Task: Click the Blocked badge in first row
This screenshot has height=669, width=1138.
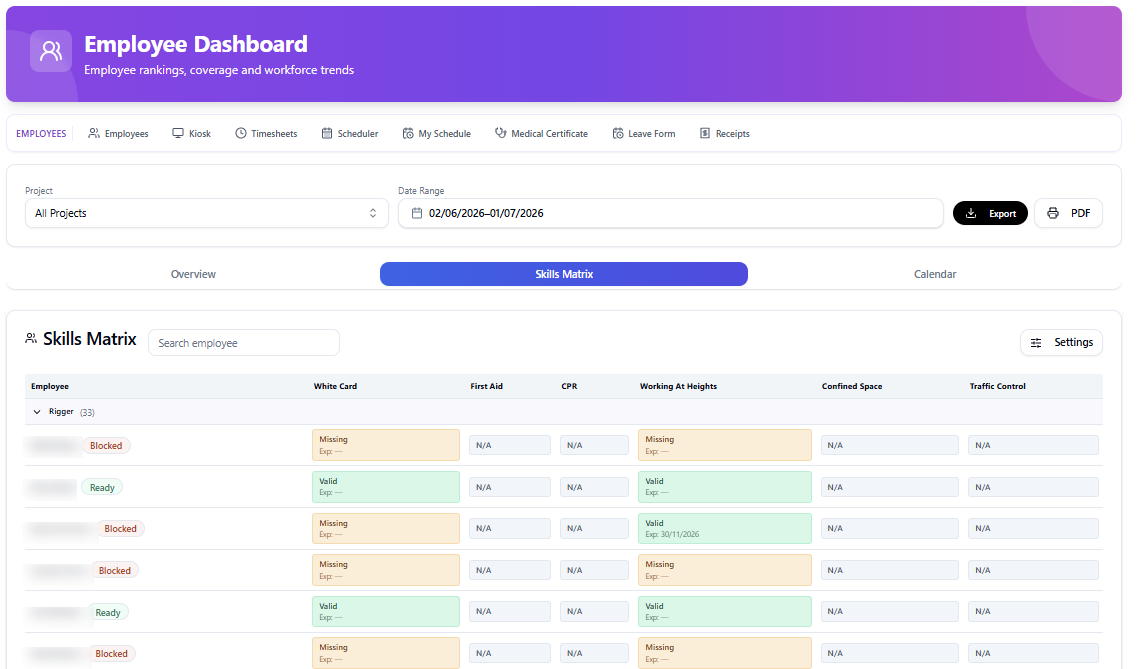Action: pyautogui.click(x=106, y=446)
